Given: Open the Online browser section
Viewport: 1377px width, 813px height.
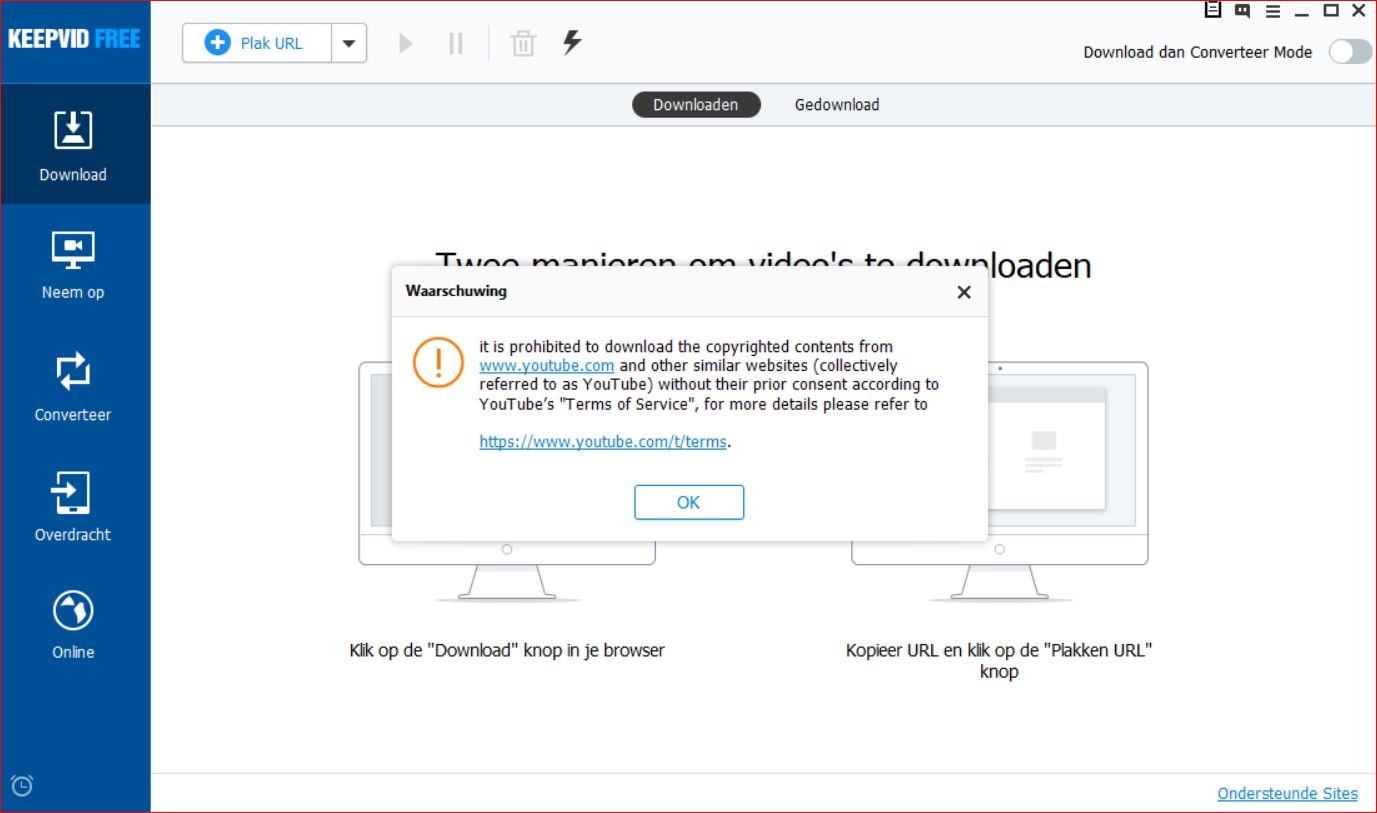Looking at the screenshot, I should click(x=73, y=625).
